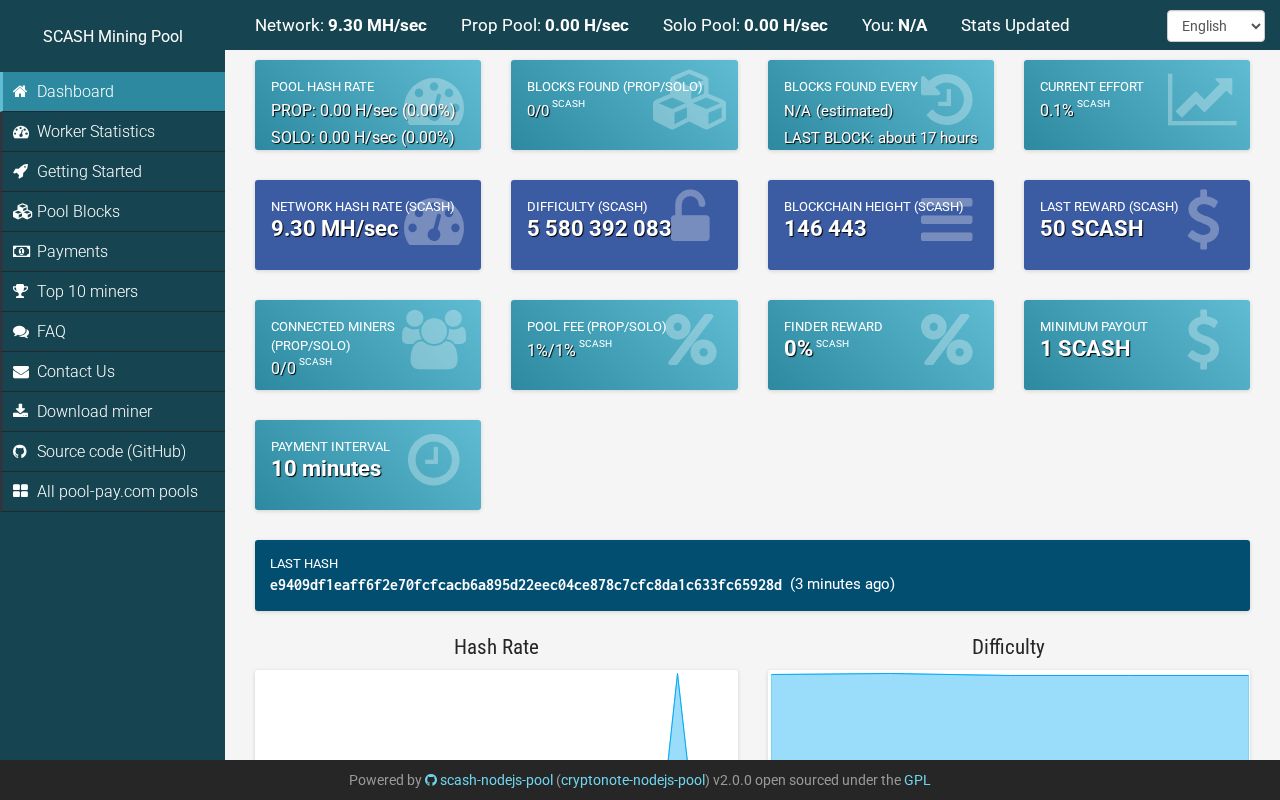The image size is (1280, 800).
Task: Go to Worker Statistics page
Action: click(x=113, y=131)
